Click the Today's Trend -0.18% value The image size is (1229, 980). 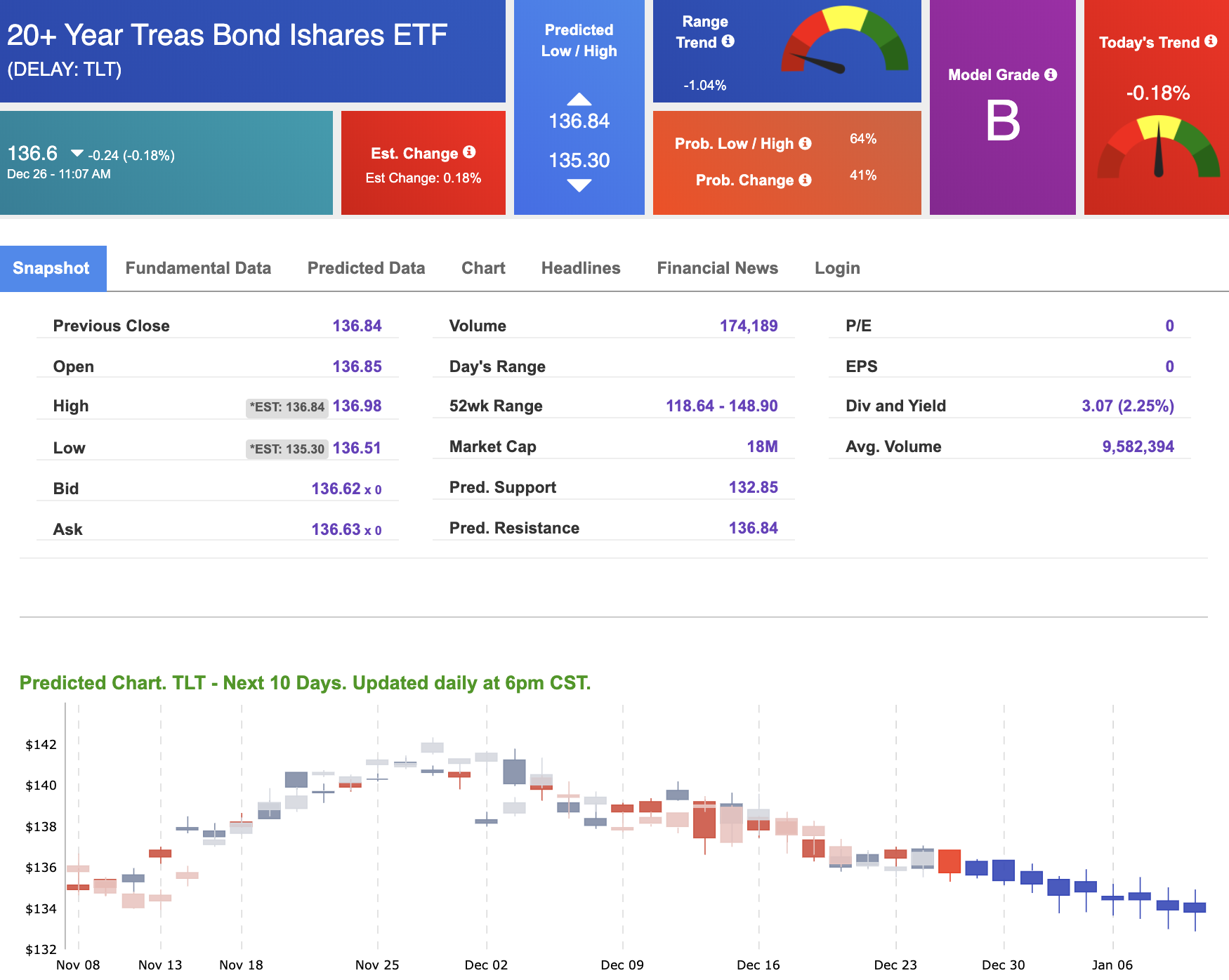click(x=1158, y=93)
